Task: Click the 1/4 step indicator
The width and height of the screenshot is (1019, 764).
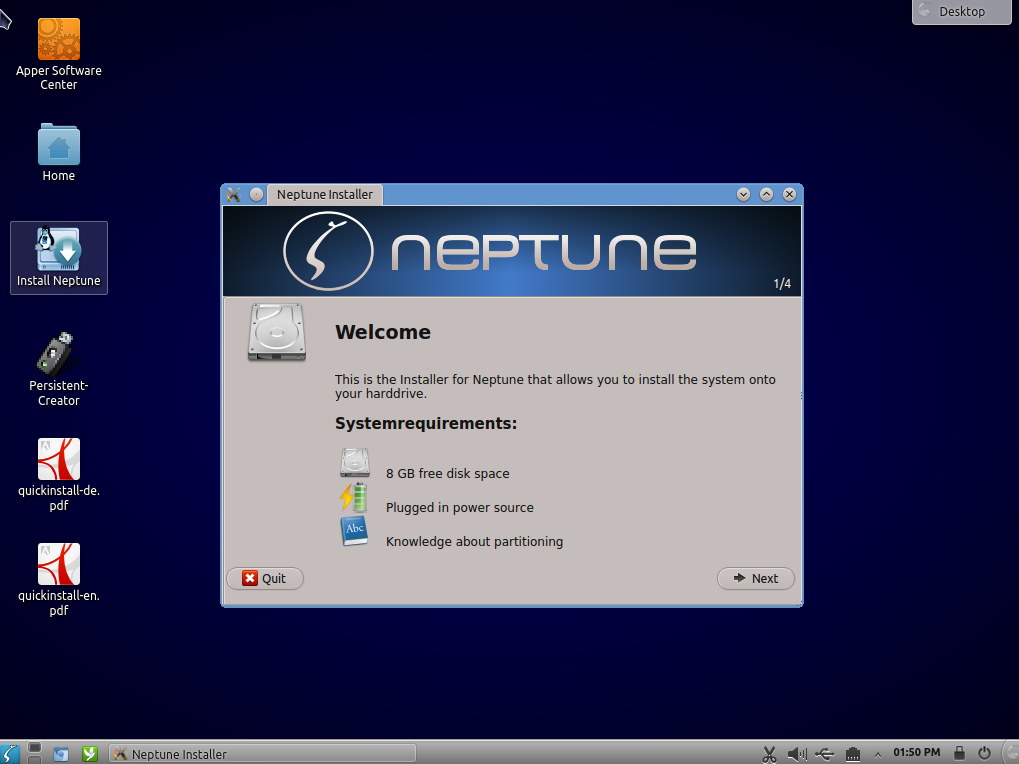Action: (x=782, y=284)
